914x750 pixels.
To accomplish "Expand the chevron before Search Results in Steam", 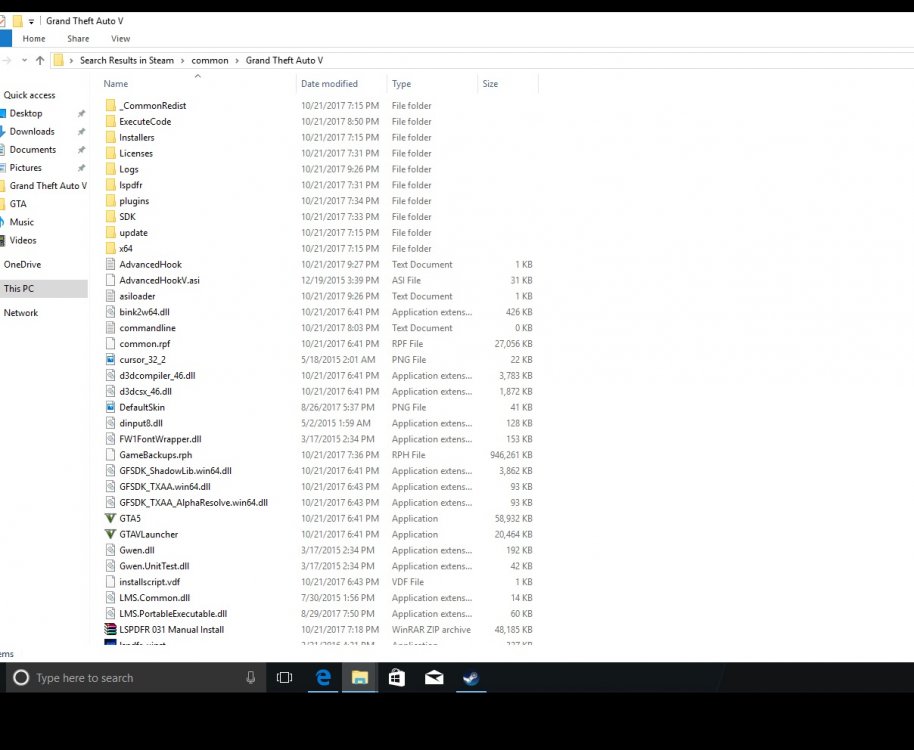I will (71, 61).
